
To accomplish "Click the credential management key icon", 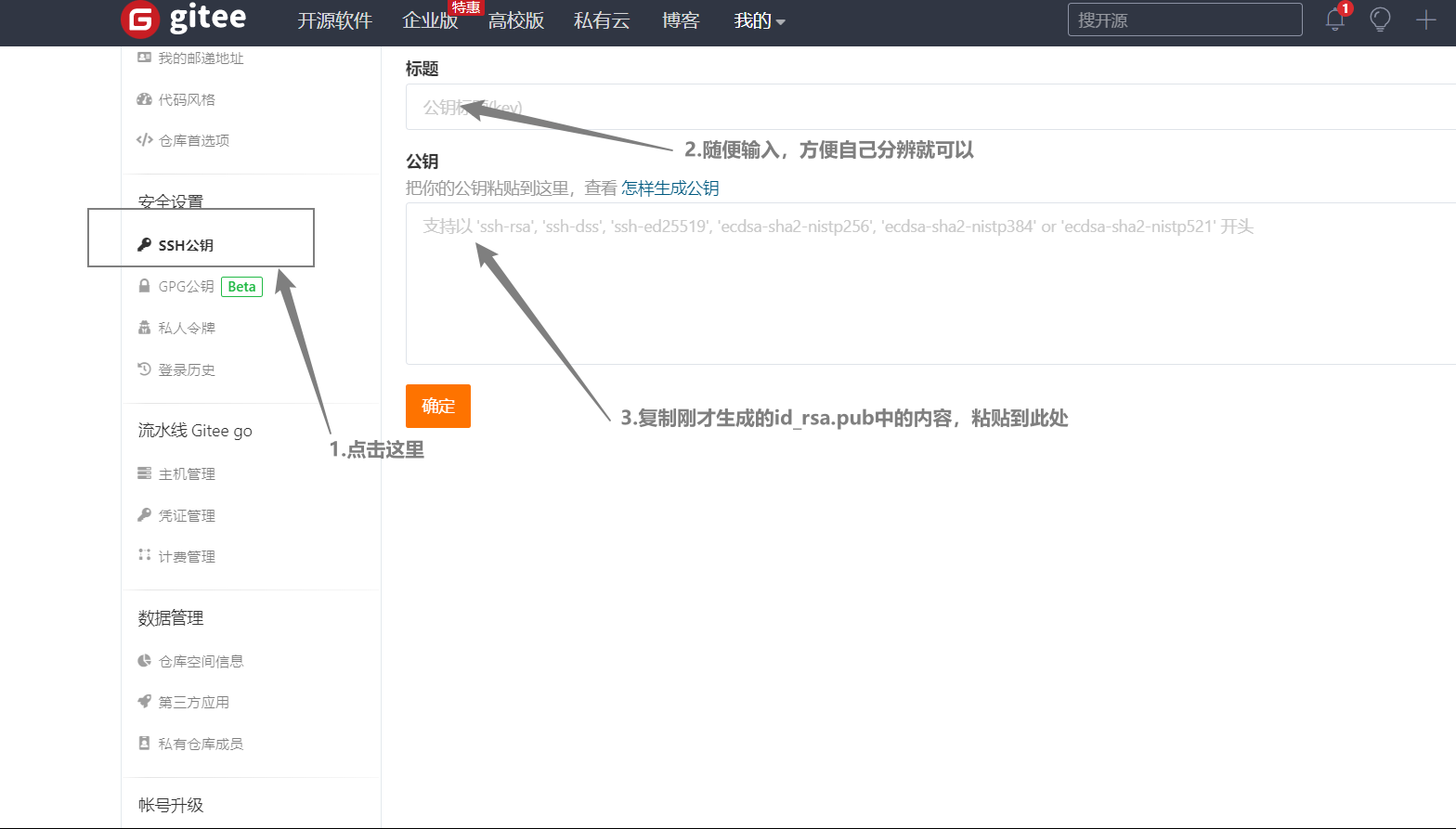I will point(144,515).
